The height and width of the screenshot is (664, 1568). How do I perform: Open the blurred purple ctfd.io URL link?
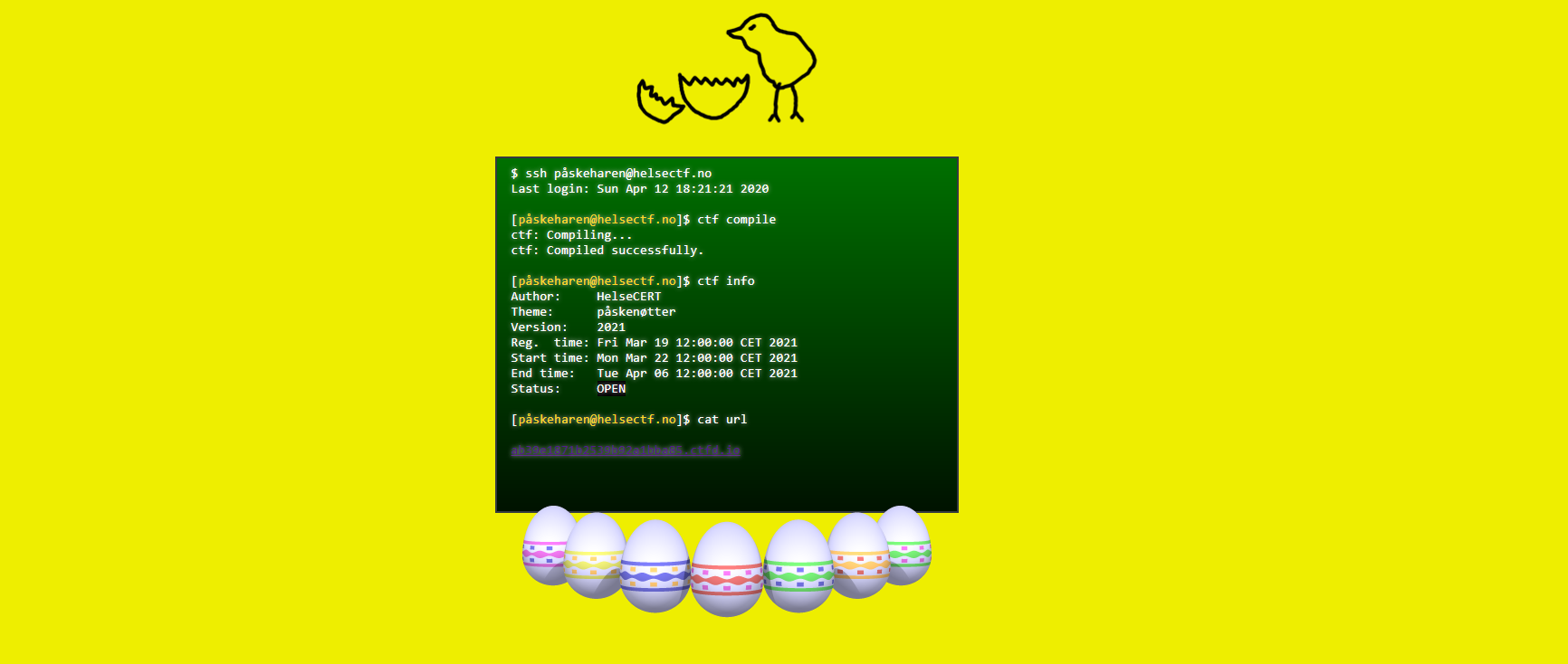626,450
